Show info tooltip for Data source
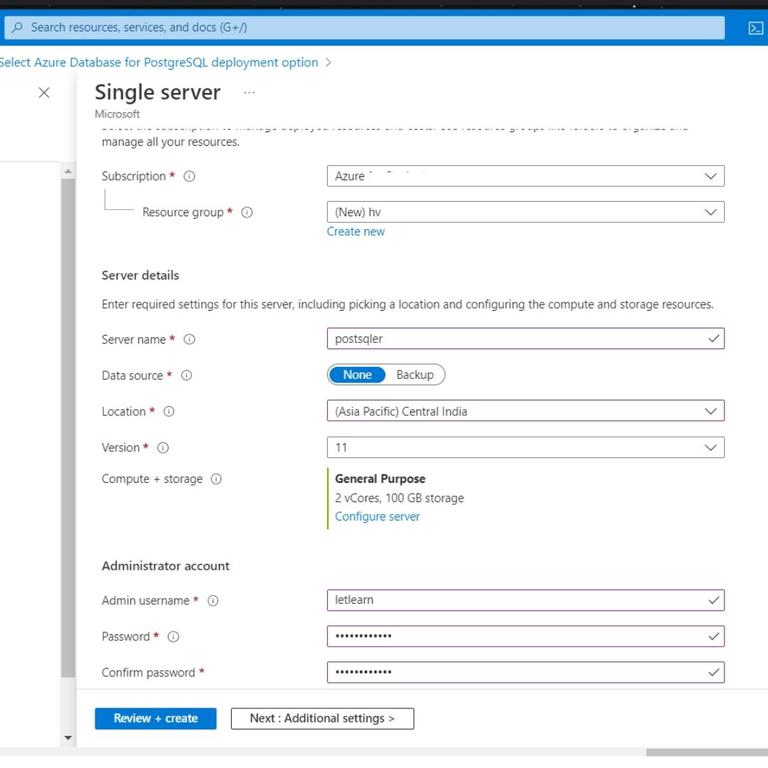Screen dimensions: 768x768 [x=187, y=375]
